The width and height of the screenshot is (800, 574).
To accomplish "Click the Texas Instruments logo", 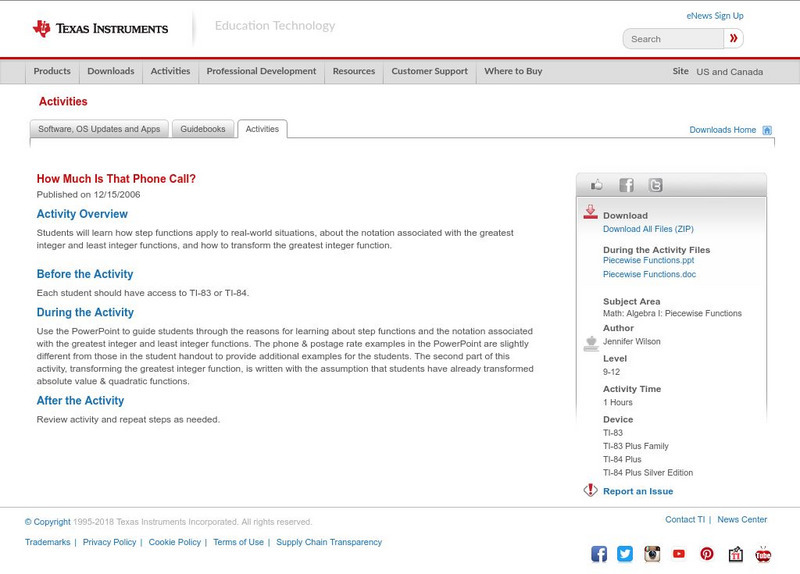I will [101, 29].
